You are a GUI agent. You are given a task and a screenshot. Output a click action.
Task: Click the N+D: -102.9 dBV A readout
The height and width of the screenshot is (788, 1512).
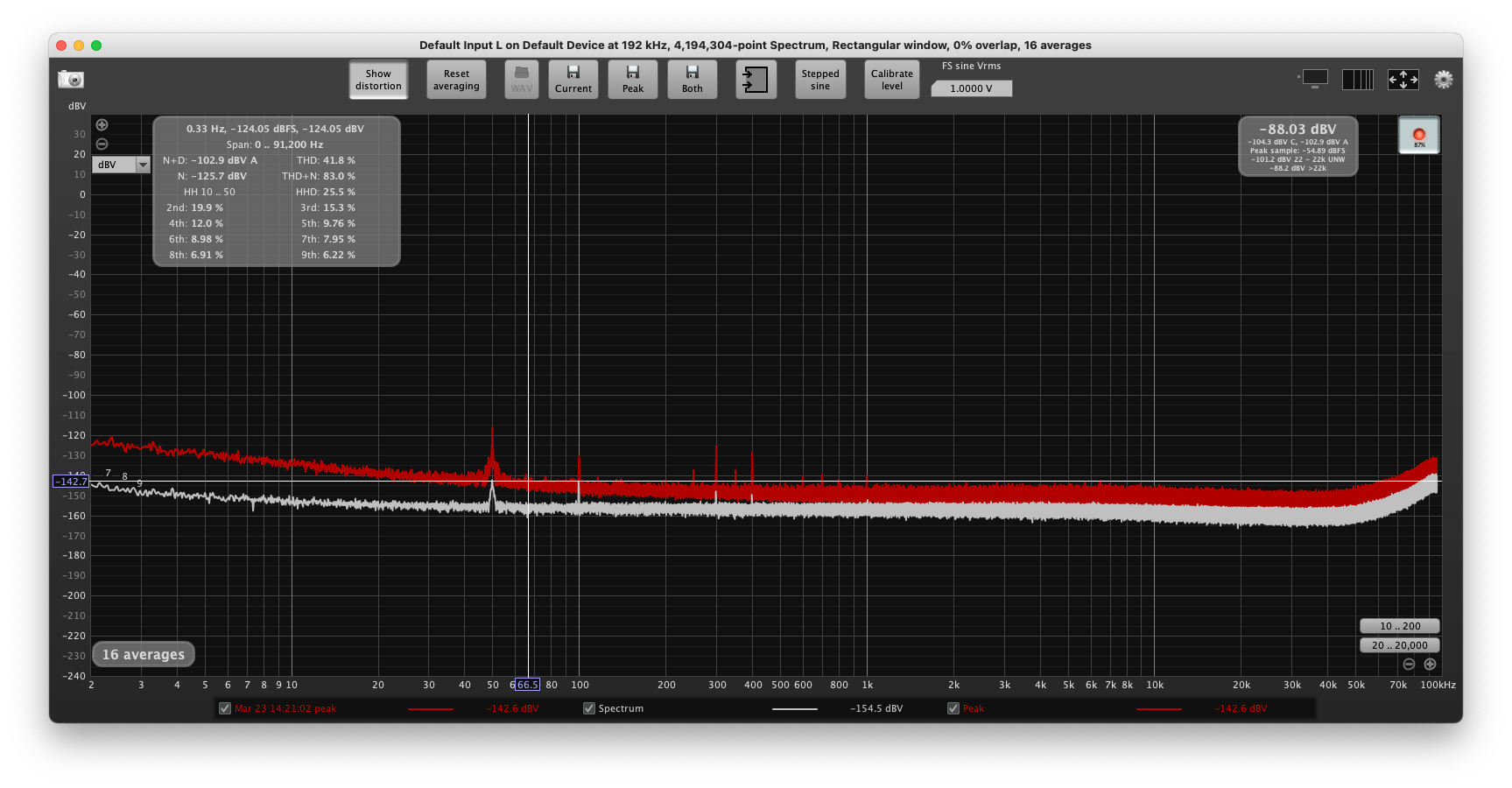(210, 160)
